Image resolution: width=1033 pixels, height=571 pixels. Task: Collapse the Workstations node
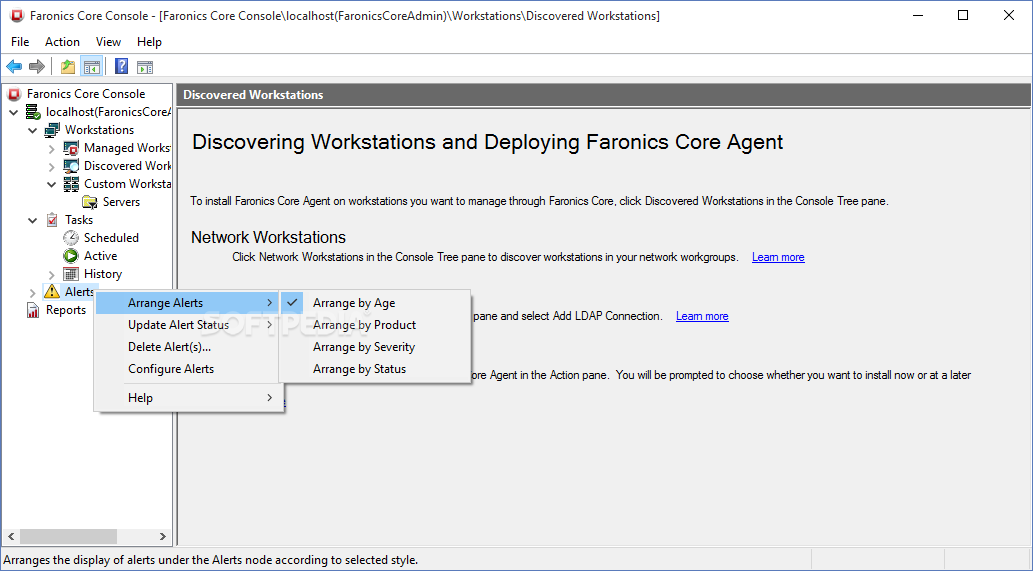pyautogui.click(x=33, y=130)
